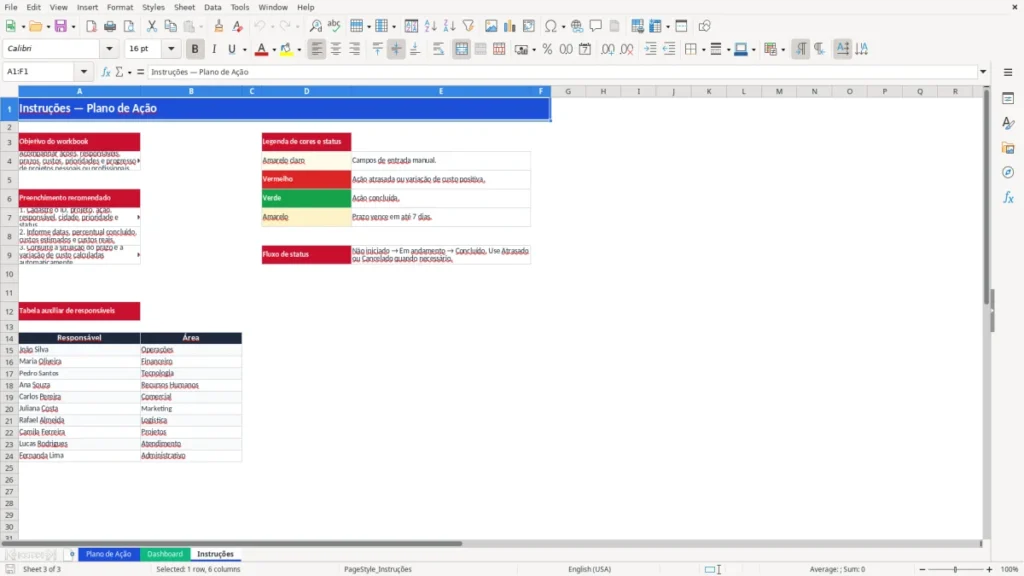
Task: Format as Percent icon
Action: (547, 49)
